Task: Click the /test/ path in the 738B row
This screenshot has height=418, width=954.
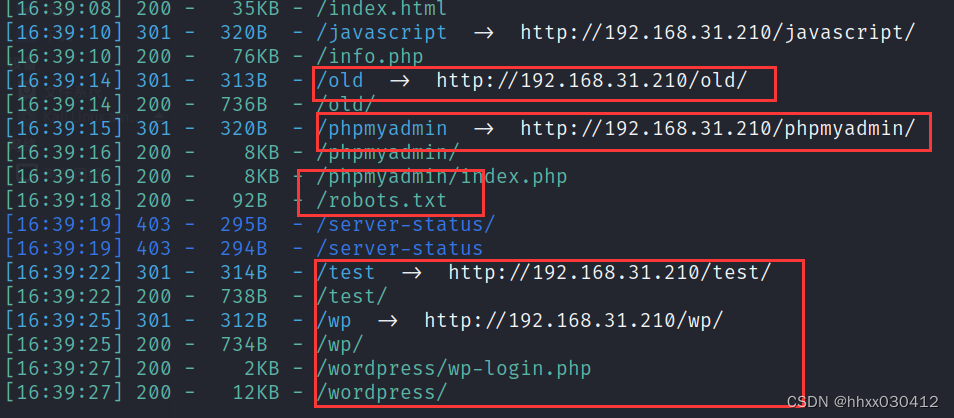Action: coord(352,297)
